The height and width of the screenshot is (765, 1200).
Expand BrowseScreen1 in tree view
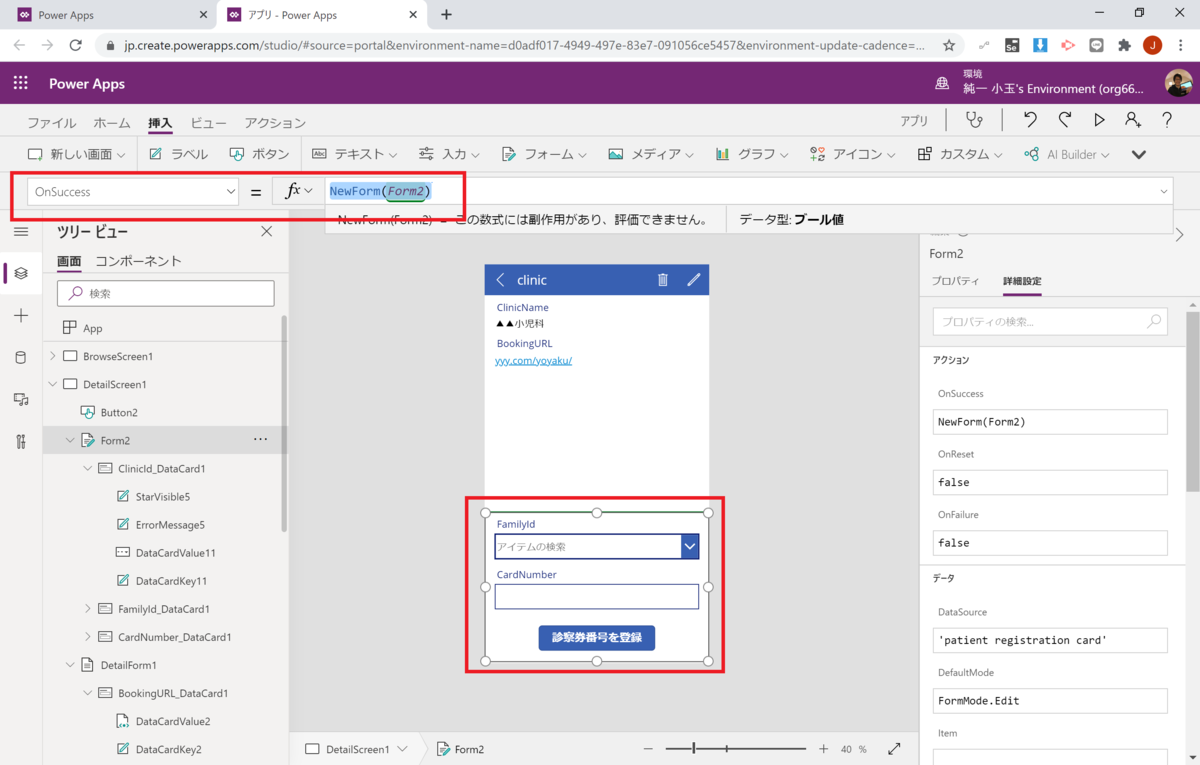pyautogui.click(x=53, y=356)
